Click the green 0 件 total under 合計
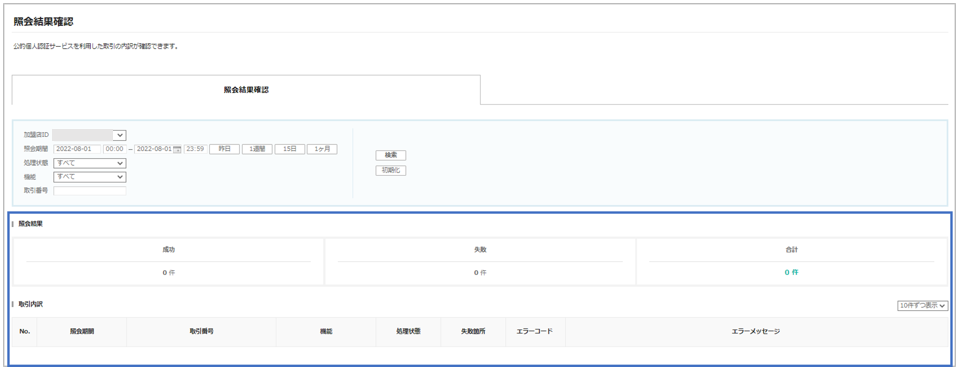Image resolution: width=961 pixels, height=374 pixels. (791, 272)
